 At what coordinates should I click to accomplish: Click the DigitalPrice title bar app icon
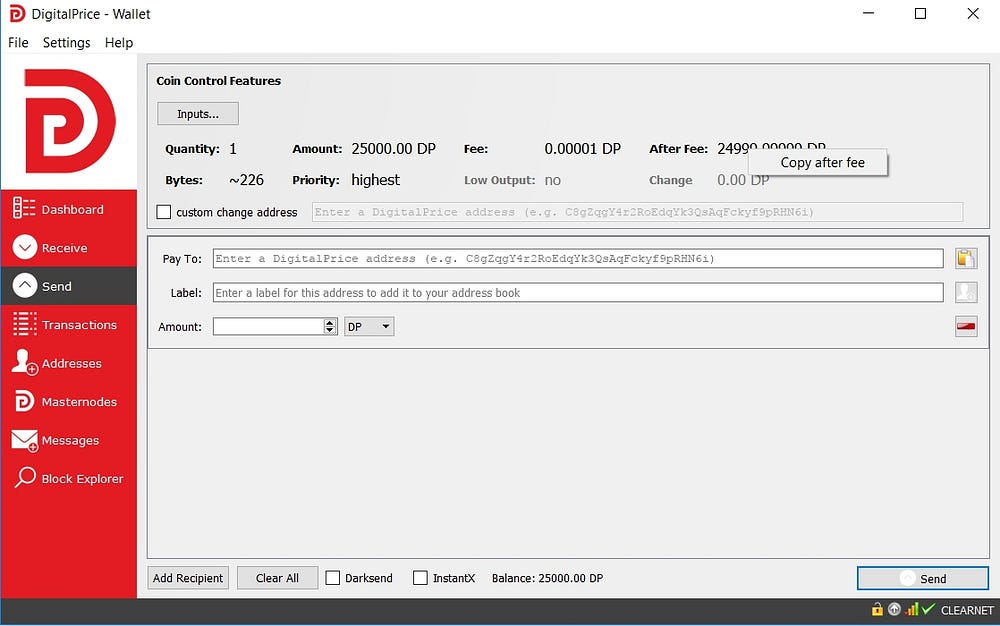tap(17, 13)
